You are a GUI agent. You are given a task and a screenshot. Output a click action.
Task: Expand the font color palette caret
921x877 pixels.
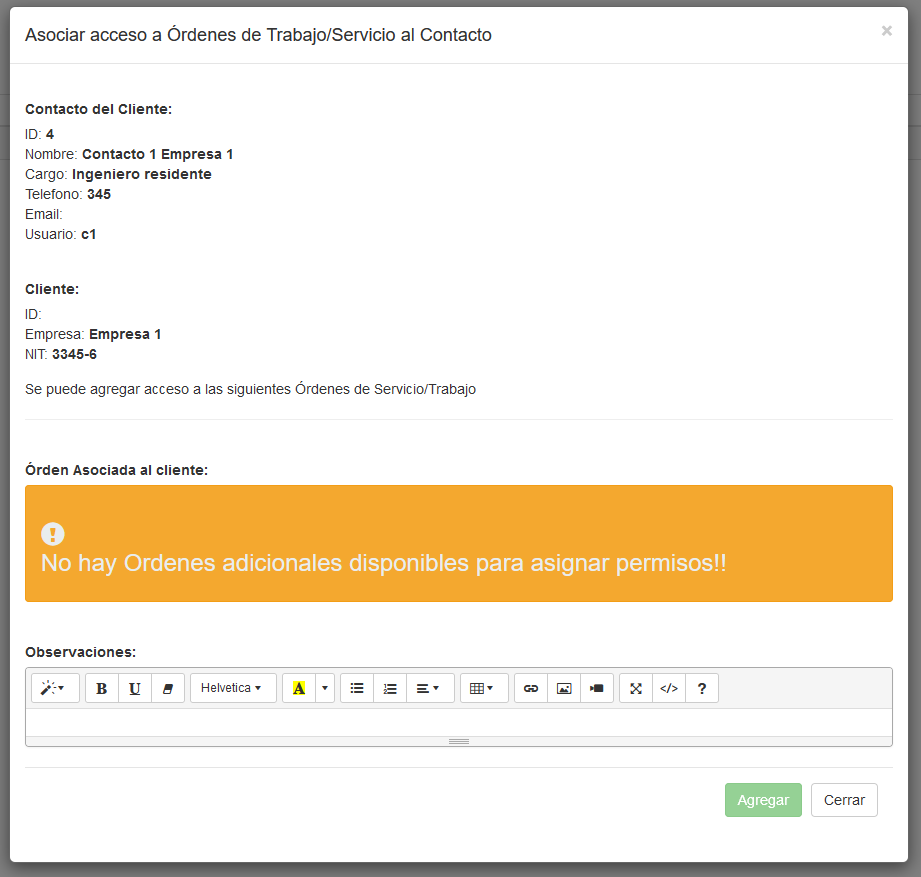pyautogui.click(x=325, y=688)
